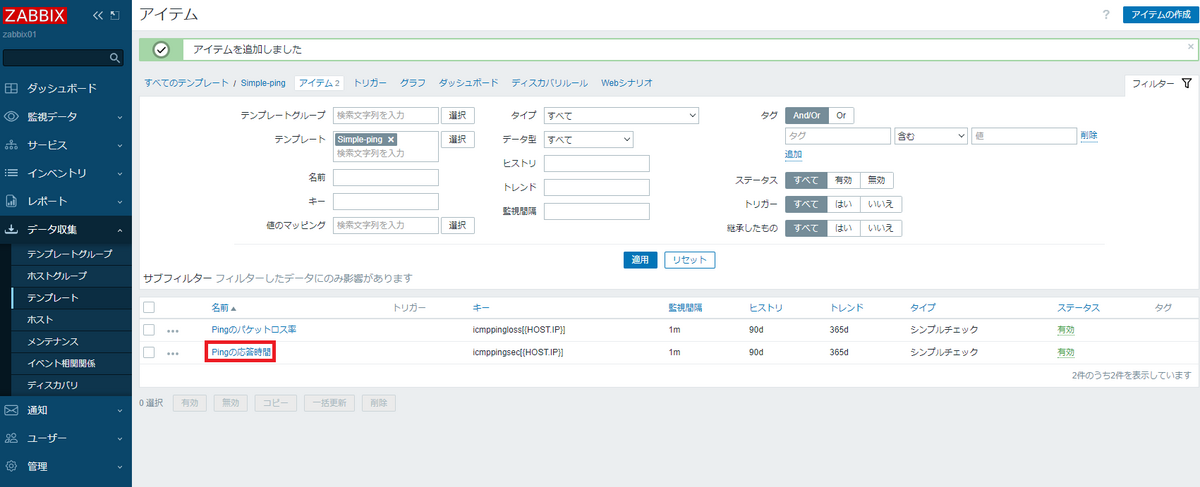The width and height of the screenshot is (1200, 487).
Task: Set ステータス filter to 無効
Action: tap(876, 180)
